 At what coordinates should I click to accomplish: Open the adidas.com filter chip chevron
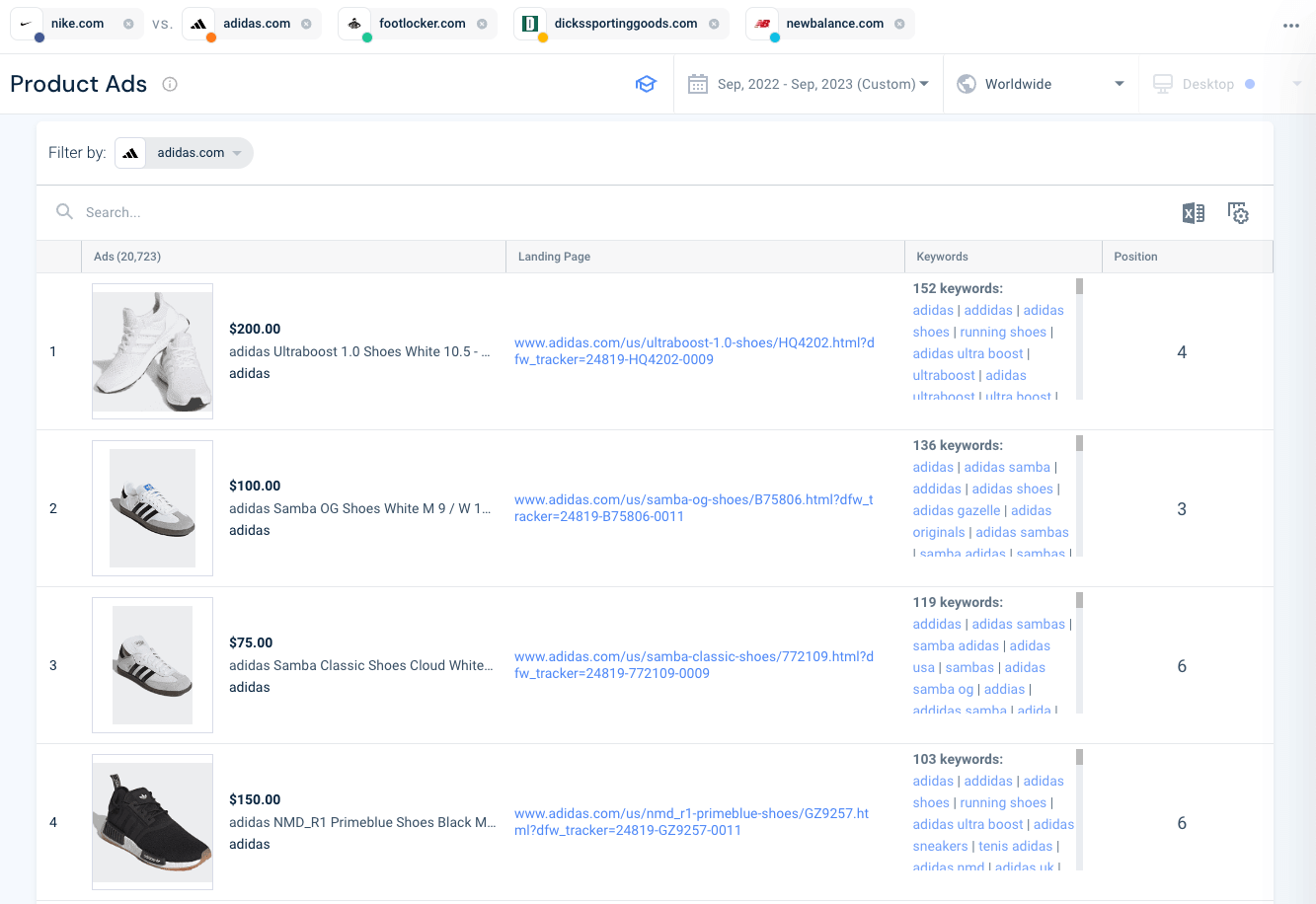pos(237,153)
